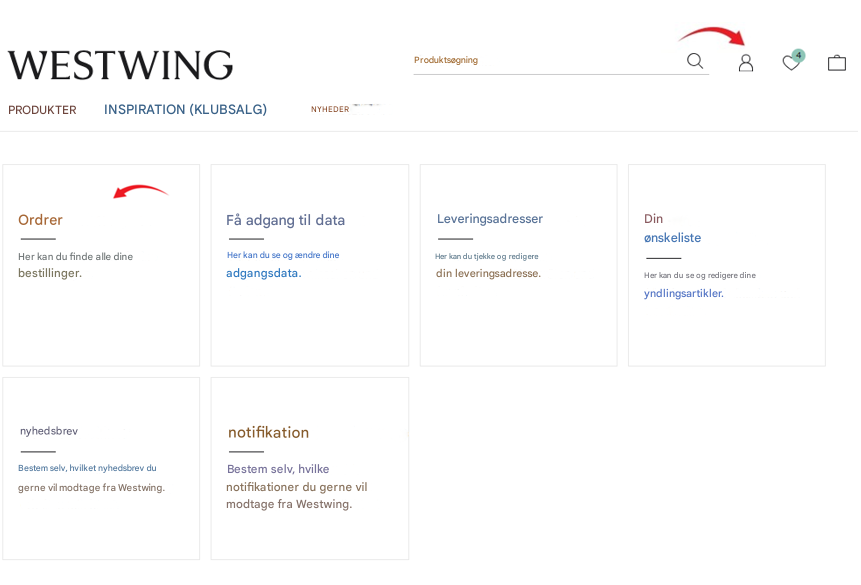
Task: Open Inspiration (Klubsalg) menu
Action: tap(186, 109)
